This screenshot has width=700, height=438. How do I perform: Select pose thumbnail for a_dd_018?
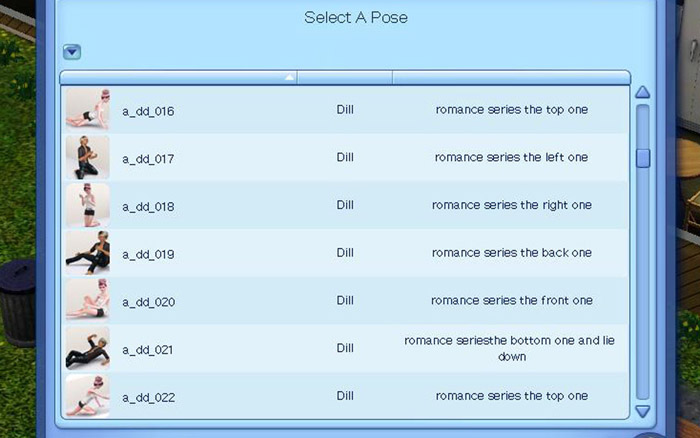(88, 205)
